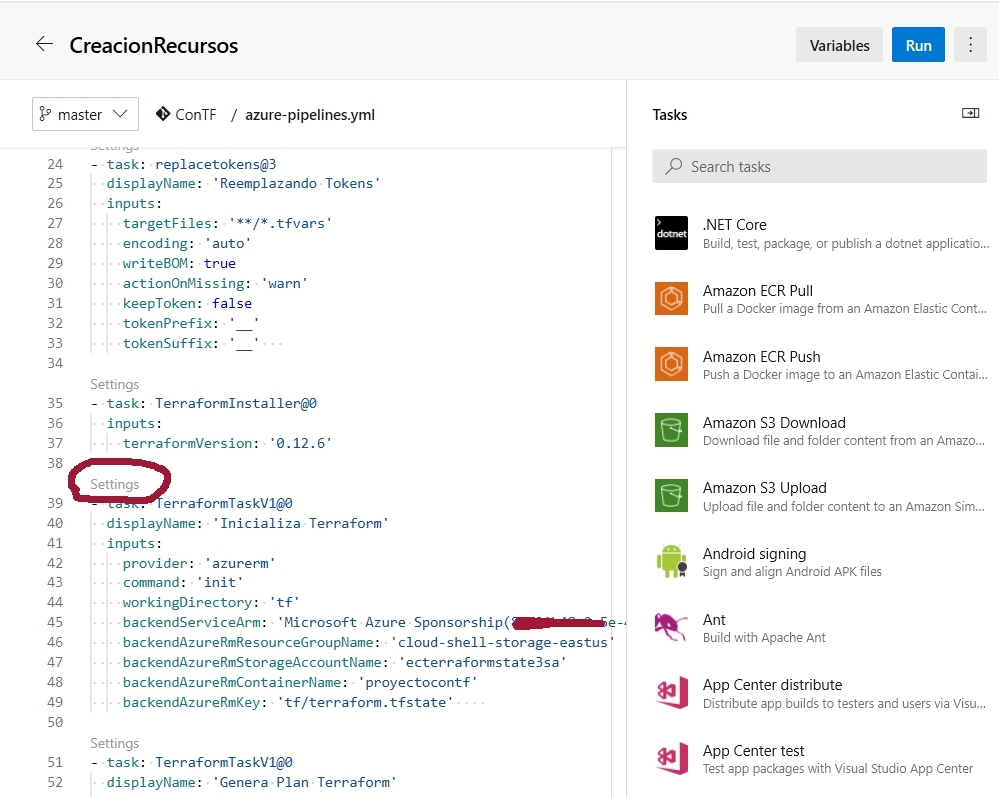999x797 pixels.
Task: Click the command 'init' line
Action: 183,582
